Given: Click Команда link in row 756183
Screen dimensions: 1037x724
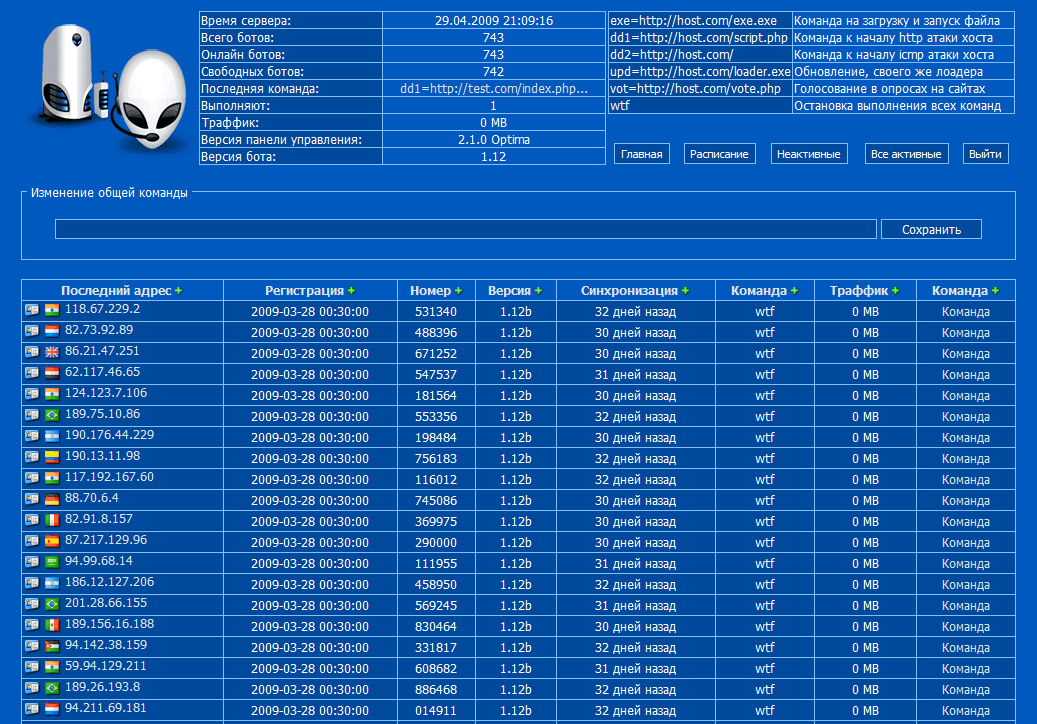Looking at the screenshot, I should (x=966, y=459).
